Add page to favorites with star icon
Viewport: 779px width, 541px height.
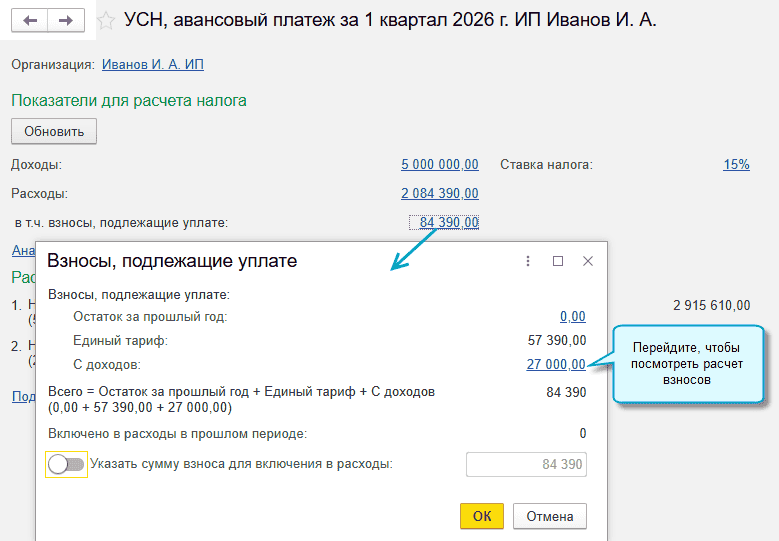point(106,21)
